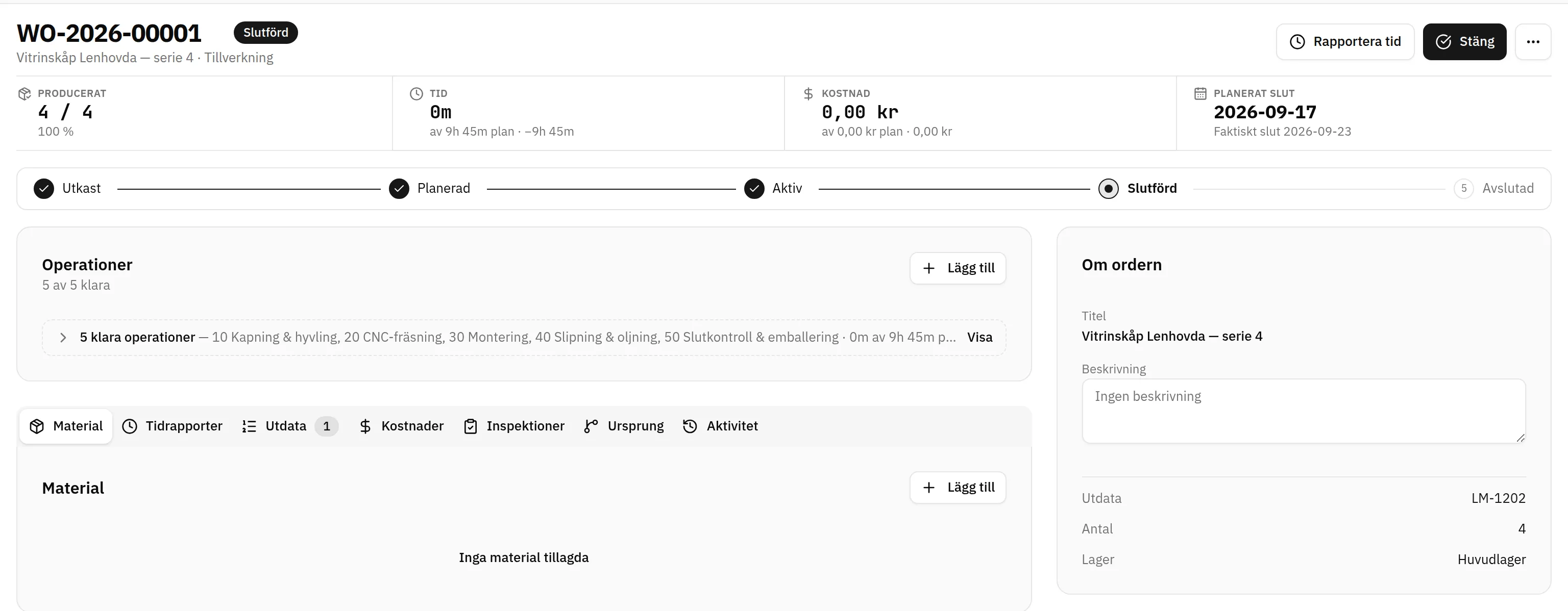This screenshot has width=1568, height=611.
Task: Click the Kostnad dollar icon
Action: tap(808, 94)
